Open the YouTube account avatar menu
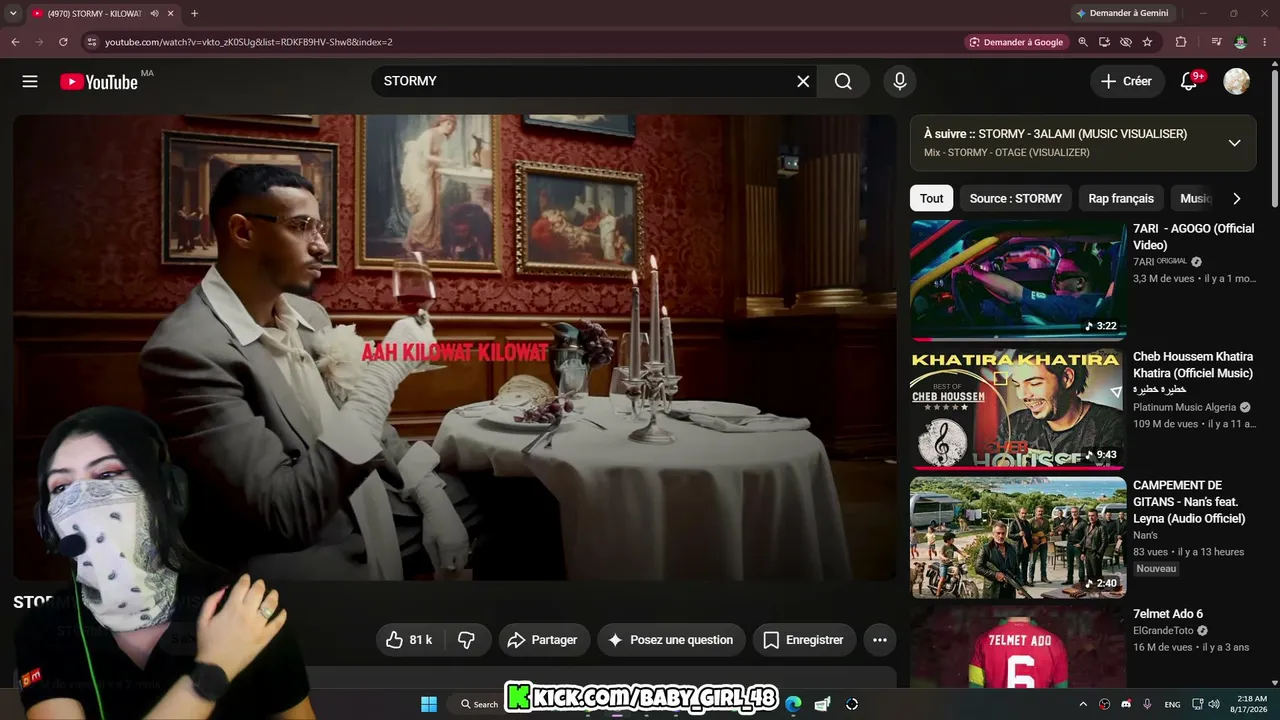The height and width of the screenshot is (720, 1280). [1237, 81]
